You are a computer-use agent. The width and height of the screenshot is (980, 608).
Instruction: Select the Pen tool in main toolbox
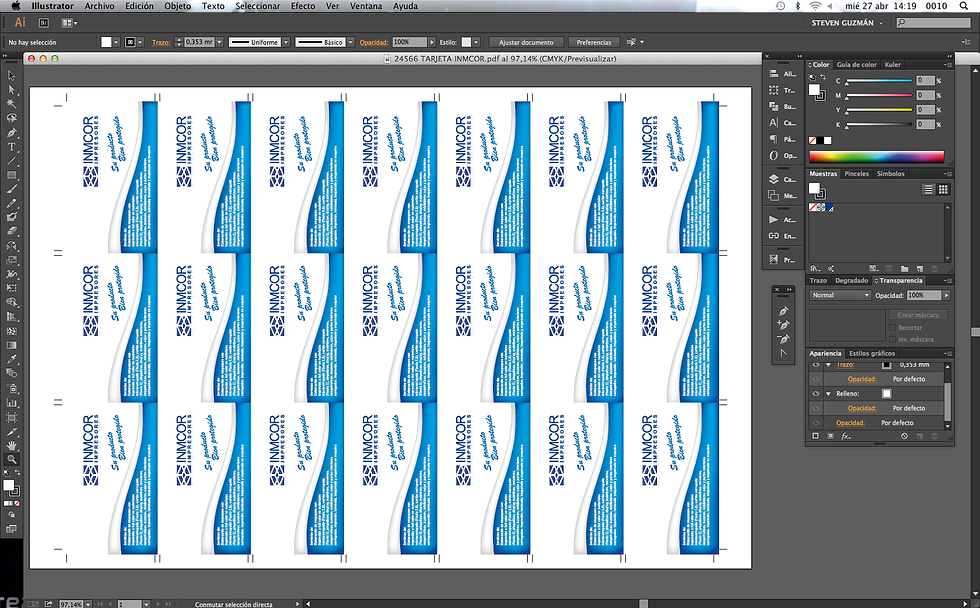click(11, 133)
